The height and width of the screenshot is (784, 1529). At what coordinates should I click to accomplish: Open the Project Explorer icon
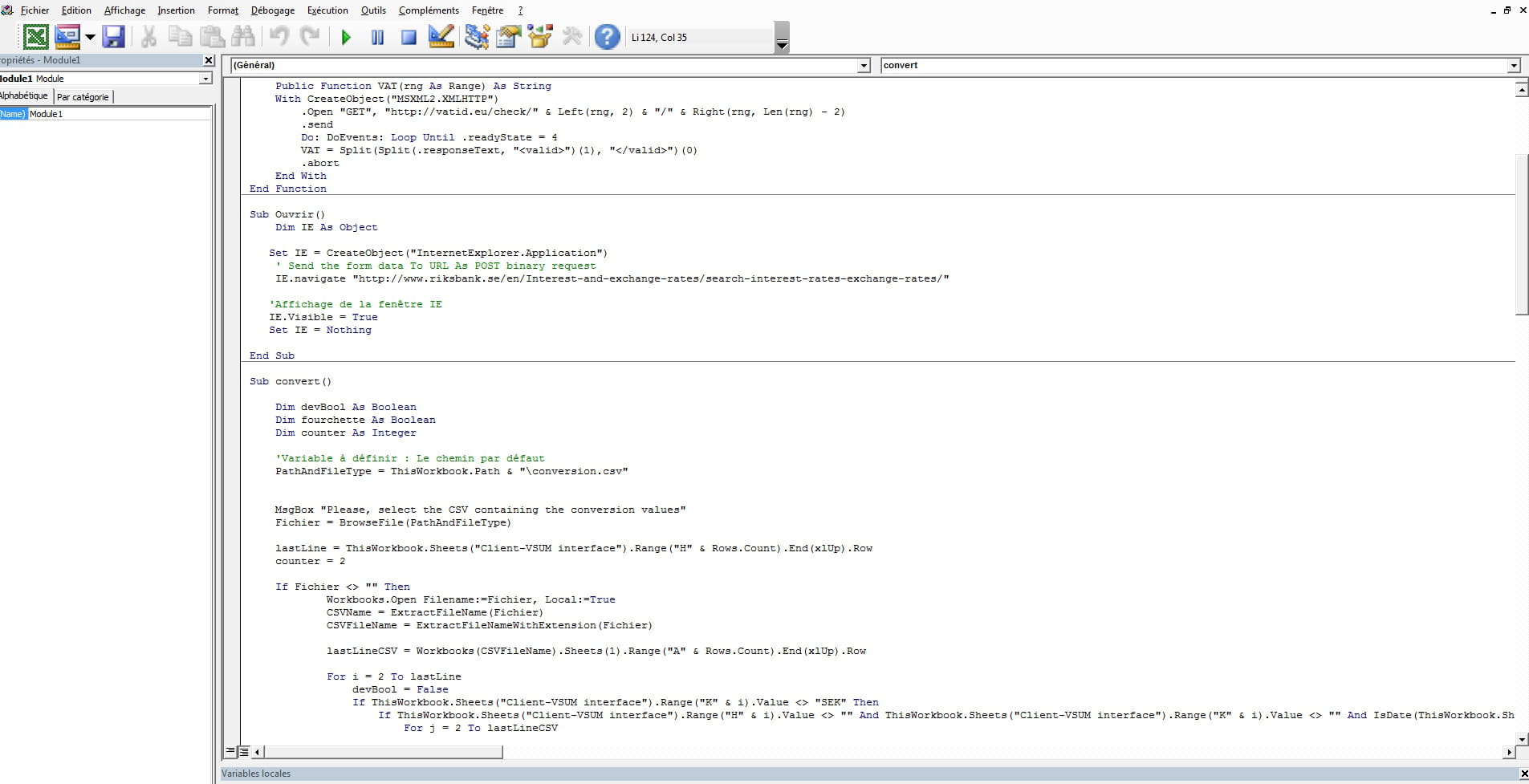tap(477, 37)
